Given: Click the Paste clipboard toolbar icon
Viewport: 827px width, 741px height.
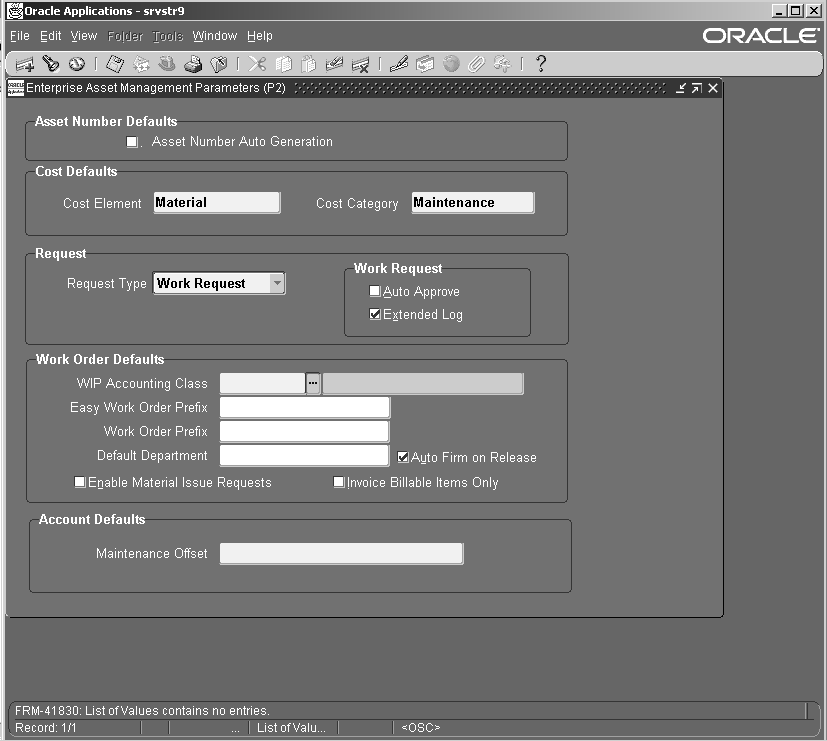Looking at the screenshot, I should pyautogui.click(x=309, y=64).
